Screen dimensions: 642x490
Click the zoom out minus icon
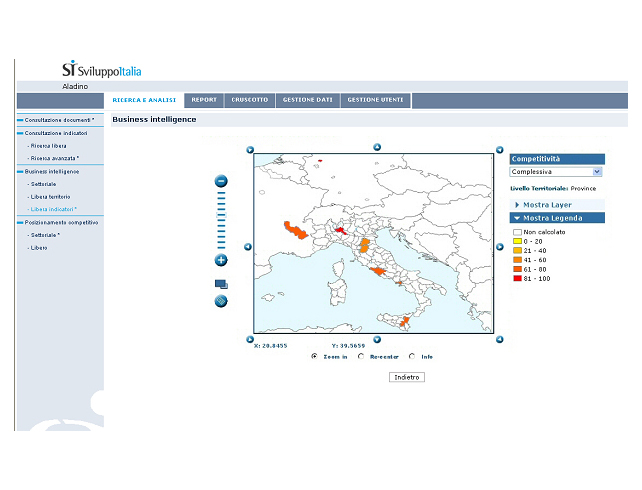[221, 181]
